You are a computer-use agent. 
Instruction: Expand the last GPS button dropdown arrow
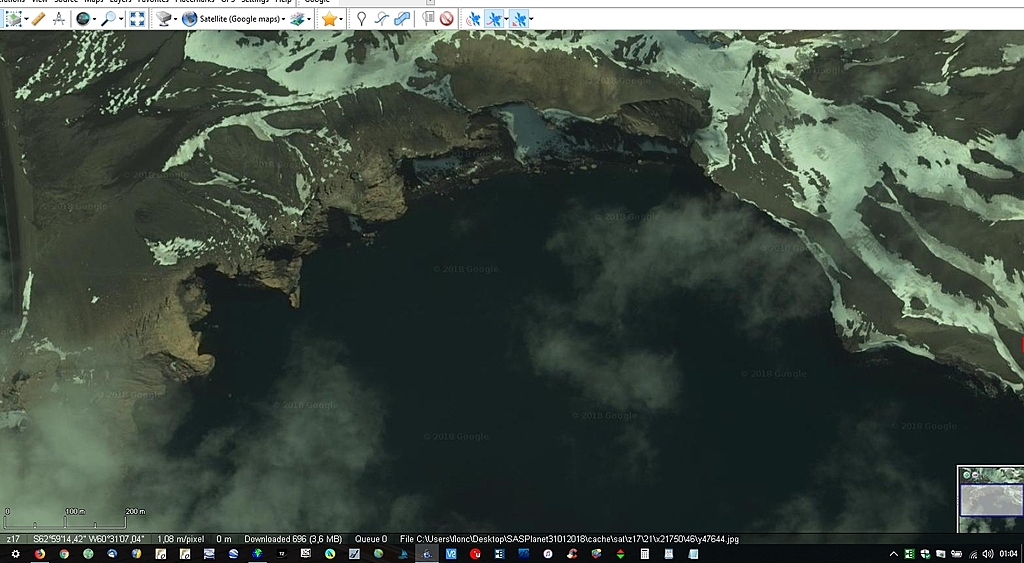pyautogui.click(x=531, y=19)
